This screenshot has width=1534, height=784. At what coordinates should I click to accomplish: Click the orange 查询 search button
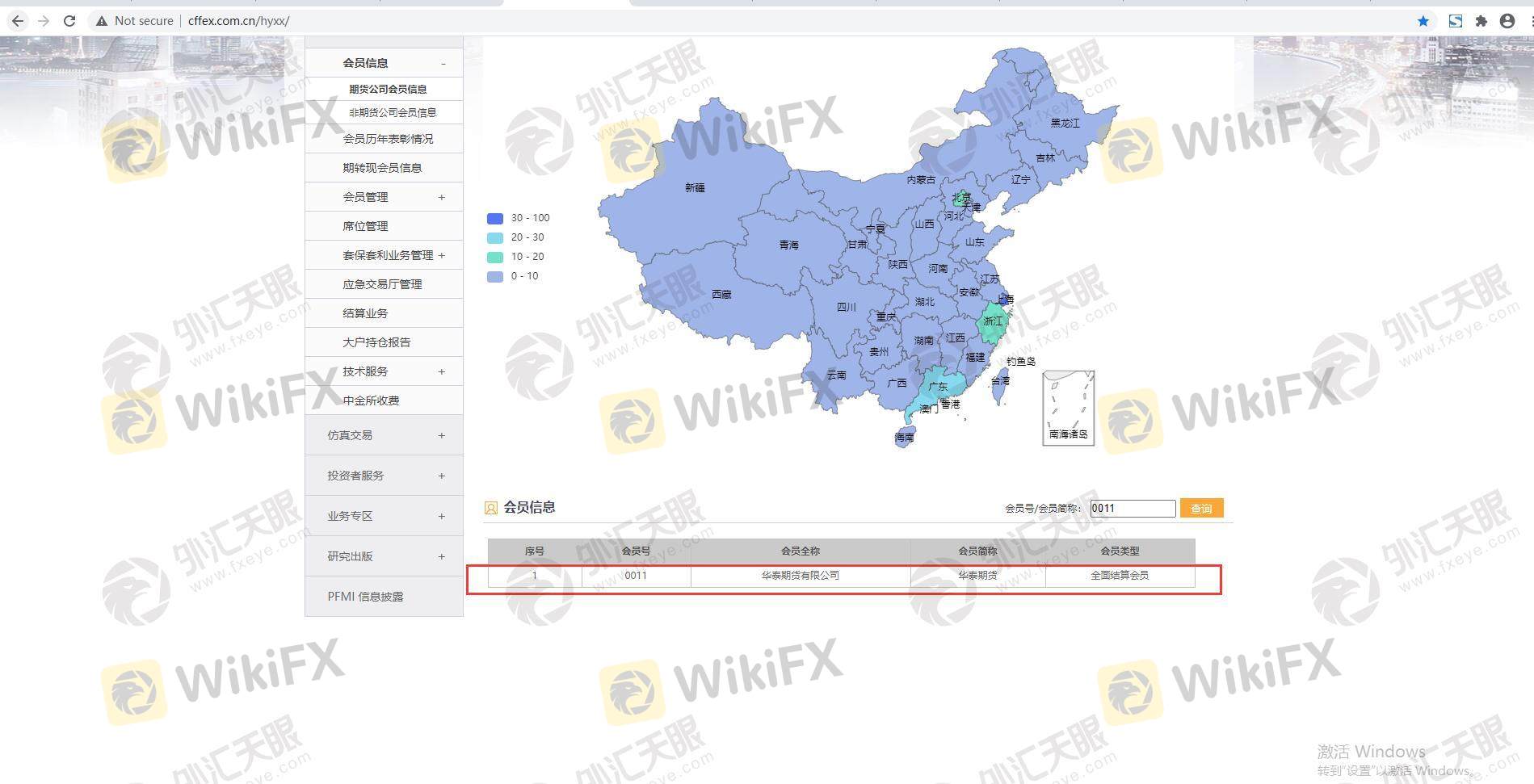(x=1201, y=508)
